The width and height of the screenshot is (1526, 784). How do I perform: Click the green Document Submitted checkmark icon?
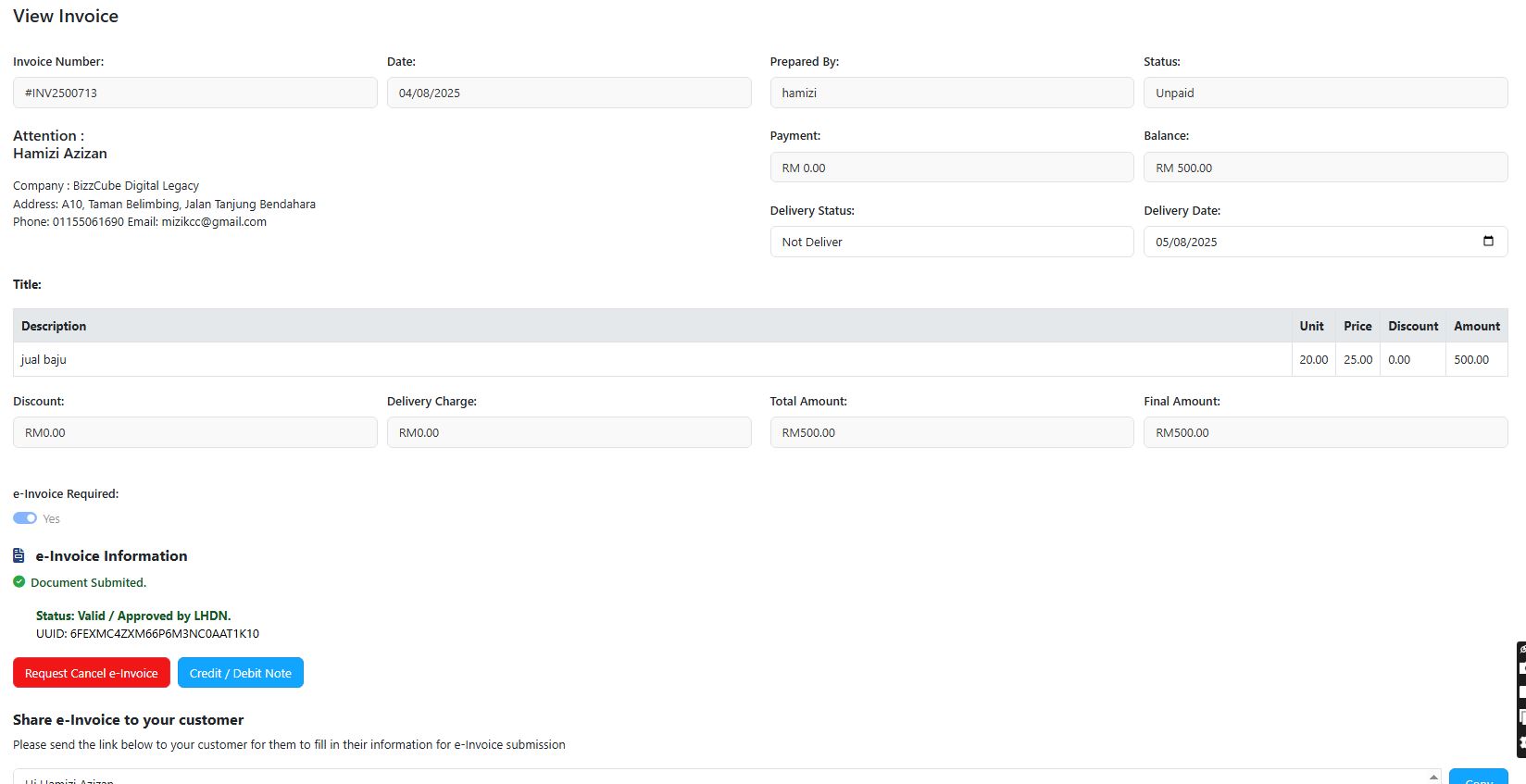19,582
